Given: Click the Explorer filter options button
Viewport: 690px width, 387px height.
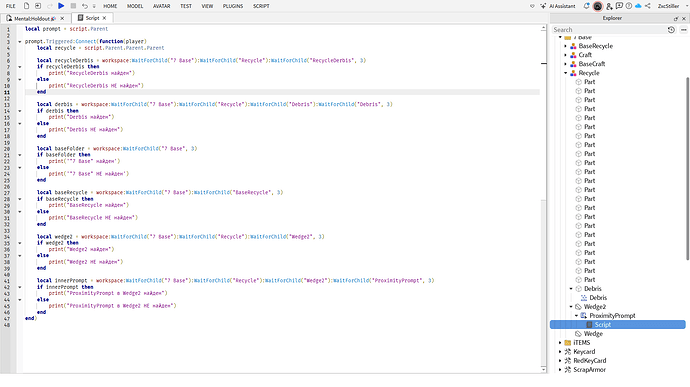Looking at the screenshot, I should (683, 29).
